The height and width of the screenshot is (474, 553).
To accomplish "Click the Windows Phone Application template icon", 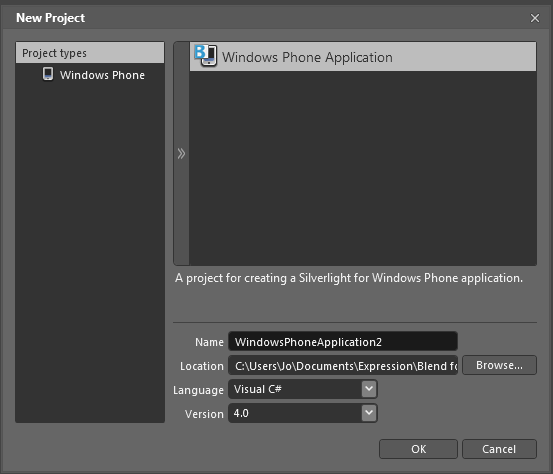I will [x=206, y=55].
